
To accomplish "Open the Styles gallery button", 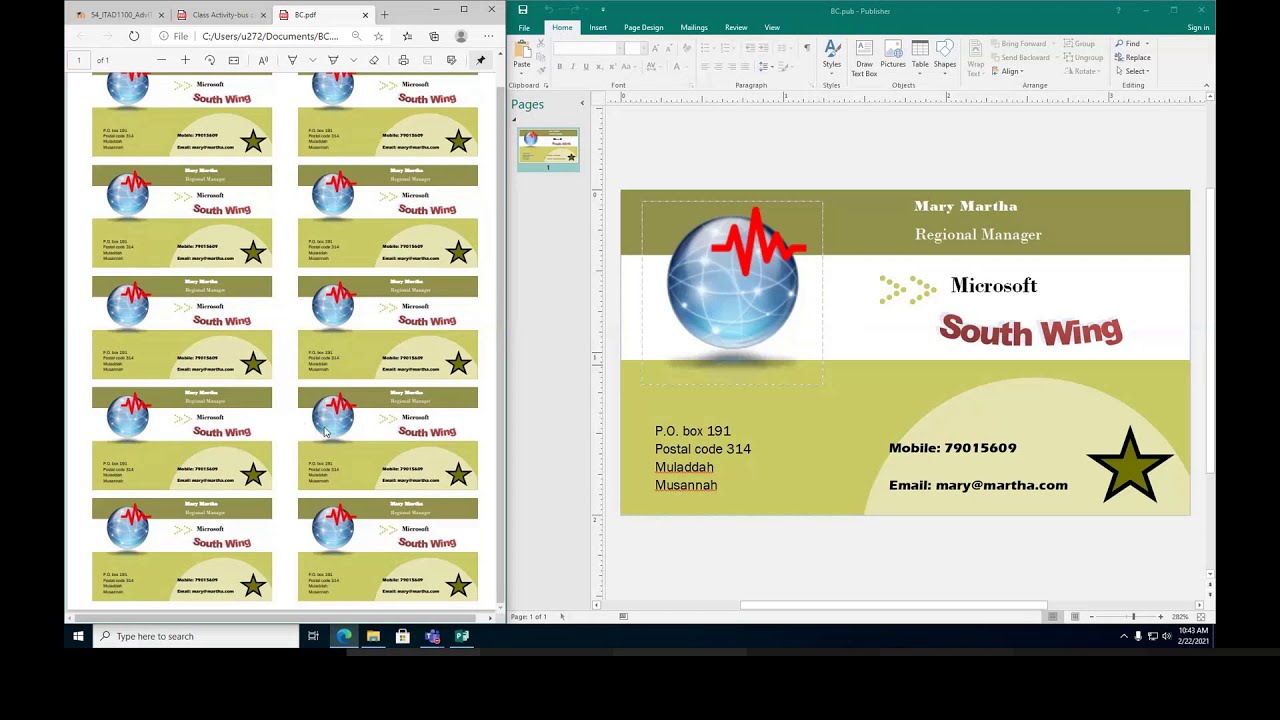I will (x=832, y=56).
